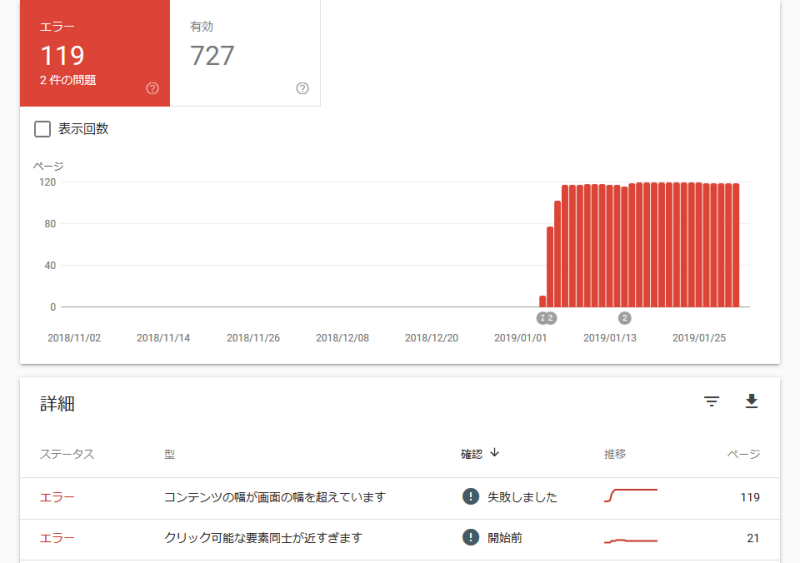The width and height of the screenshot is (800, 563).
Task: Open the コンテンツの幅が画面の幅を超えています row
Action: point(400,497)
